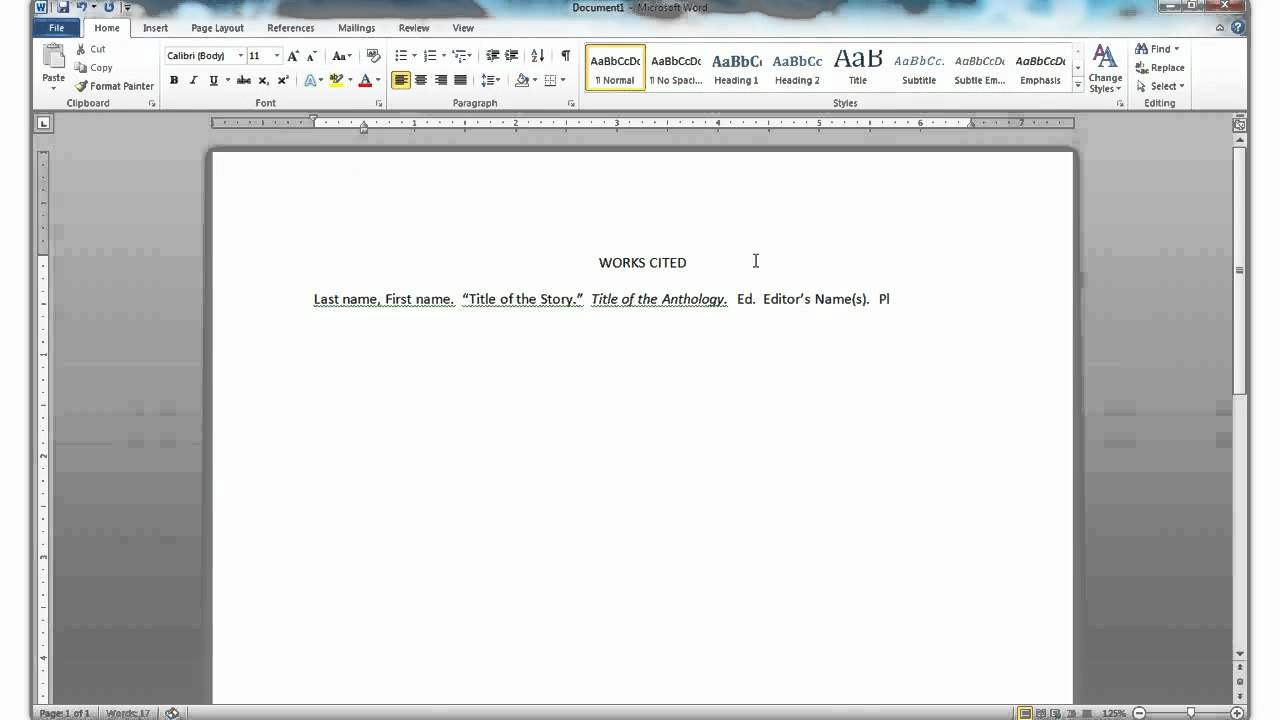1280x720 pixels.
Task: Expand the bullets list dropdown
Action: 415,56
